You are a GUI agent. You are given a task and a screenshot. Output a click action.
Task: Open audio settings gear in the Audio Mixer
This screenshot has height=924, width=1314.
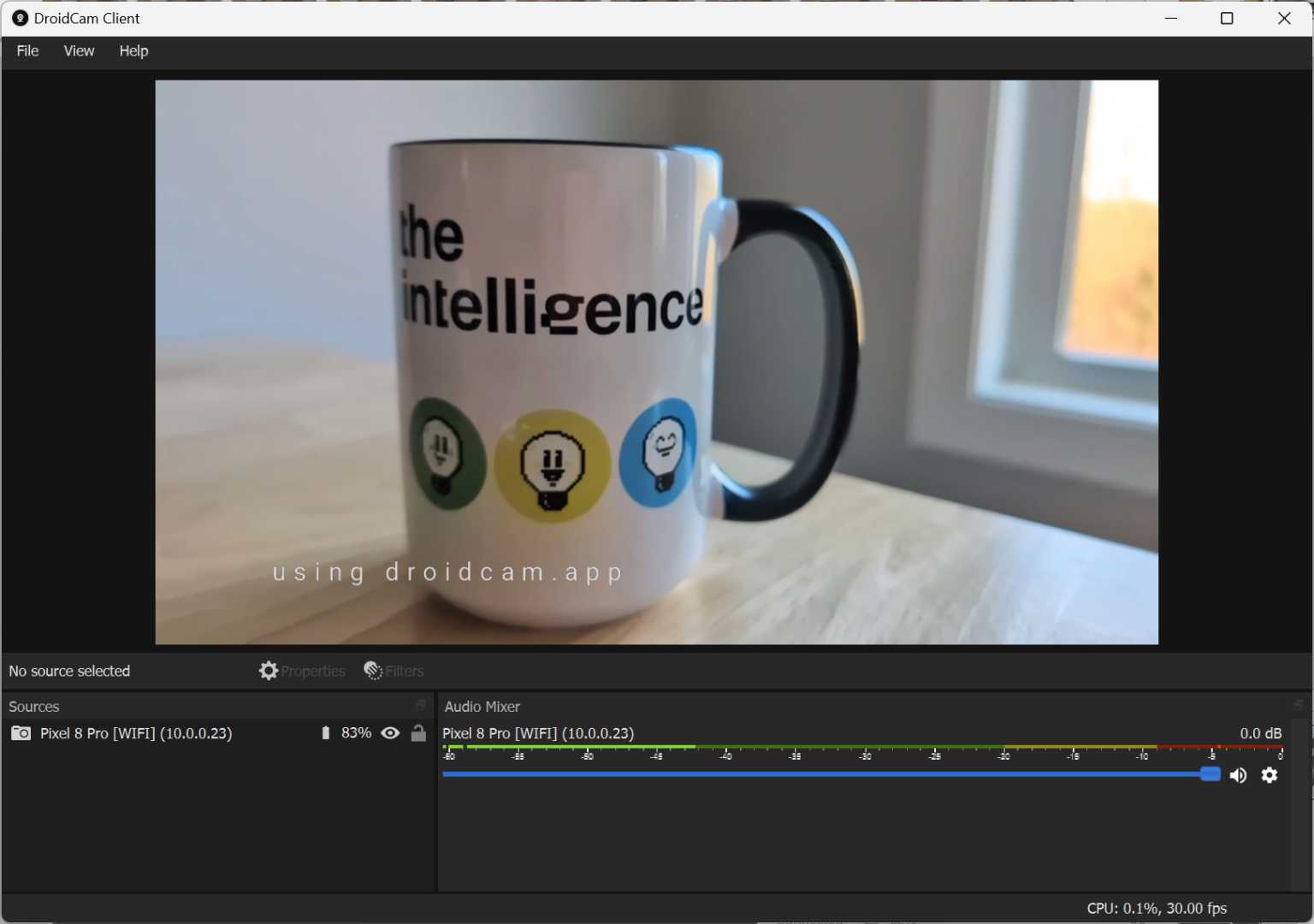click(x=1270, y=775)
